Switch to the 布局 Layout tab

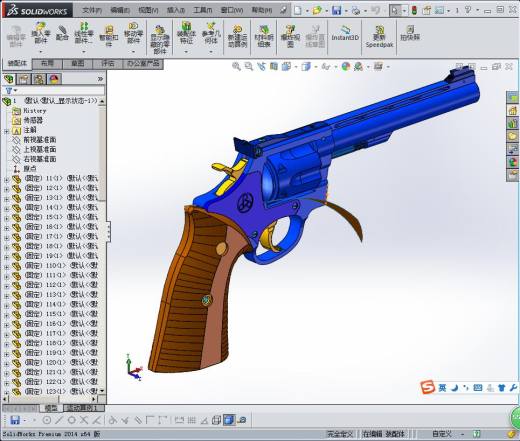tap(47, 63)
